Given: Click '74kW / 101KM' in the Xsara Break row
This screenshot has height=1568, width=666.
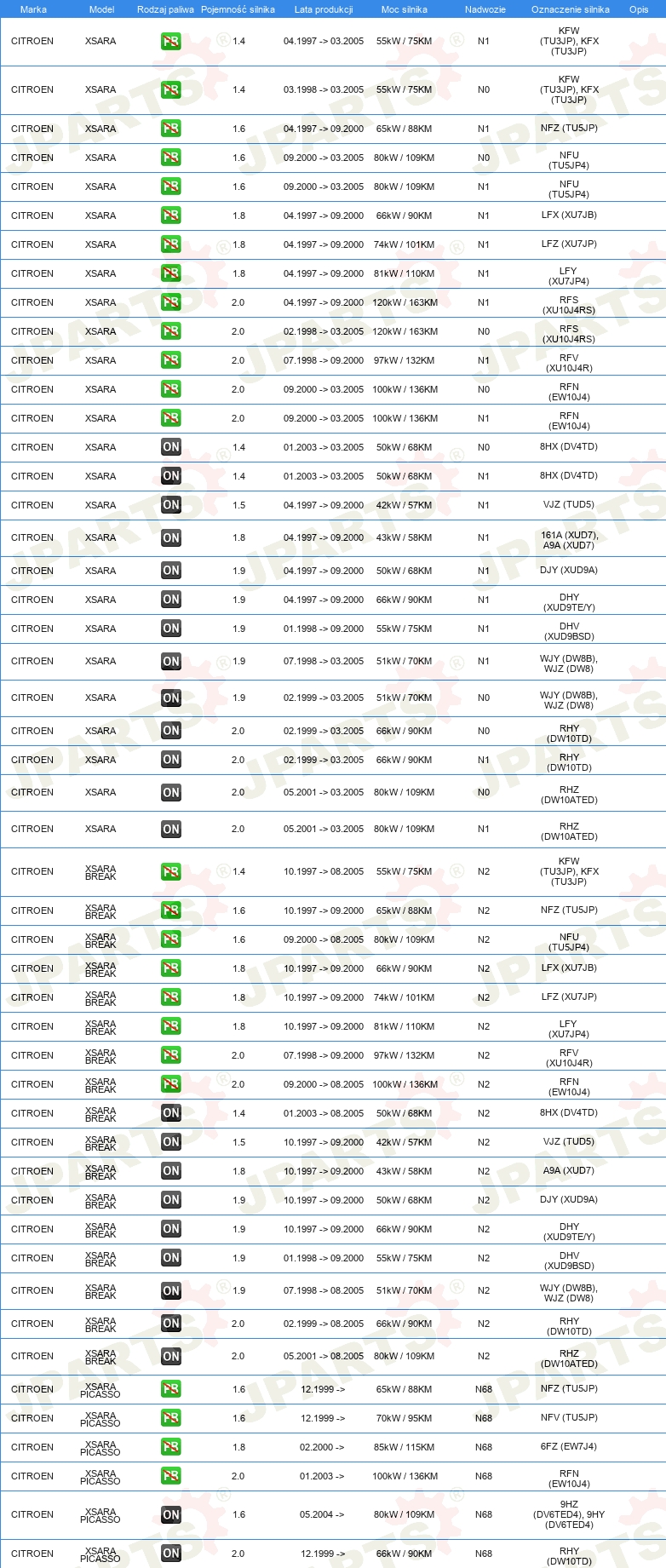Looking at the screenshot, I should (405, 997).
